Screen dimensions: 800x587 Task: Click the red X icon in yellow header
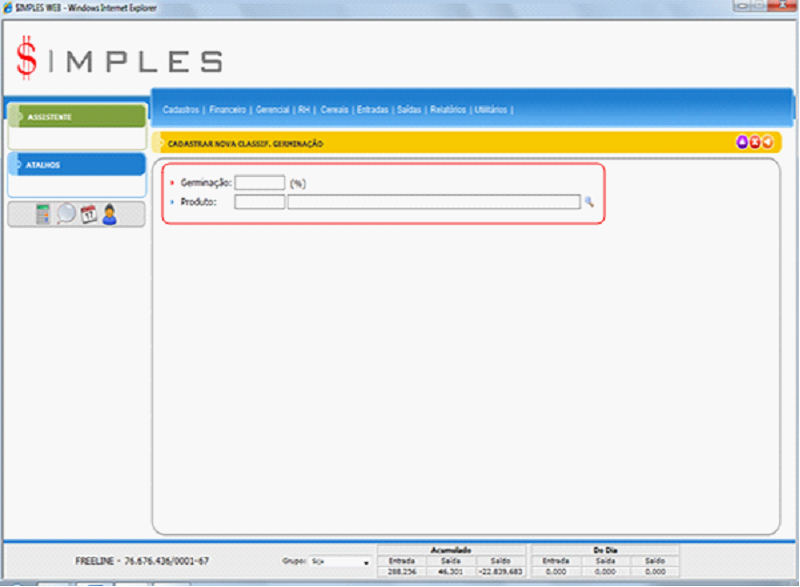tap(754, 143)
